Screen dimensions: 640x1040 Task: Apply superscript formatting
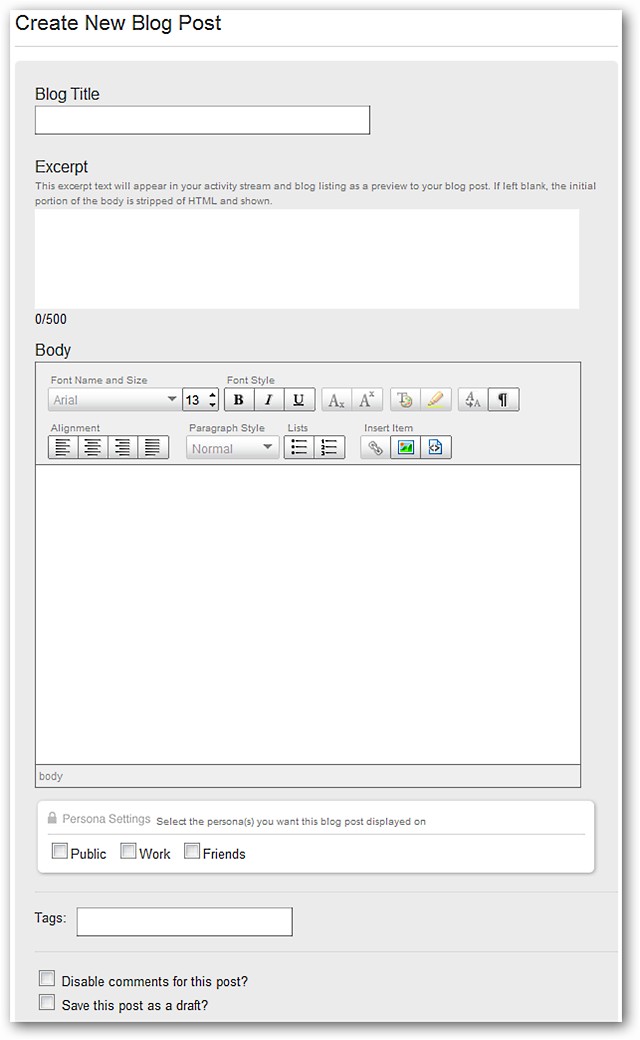coord(367,400)
